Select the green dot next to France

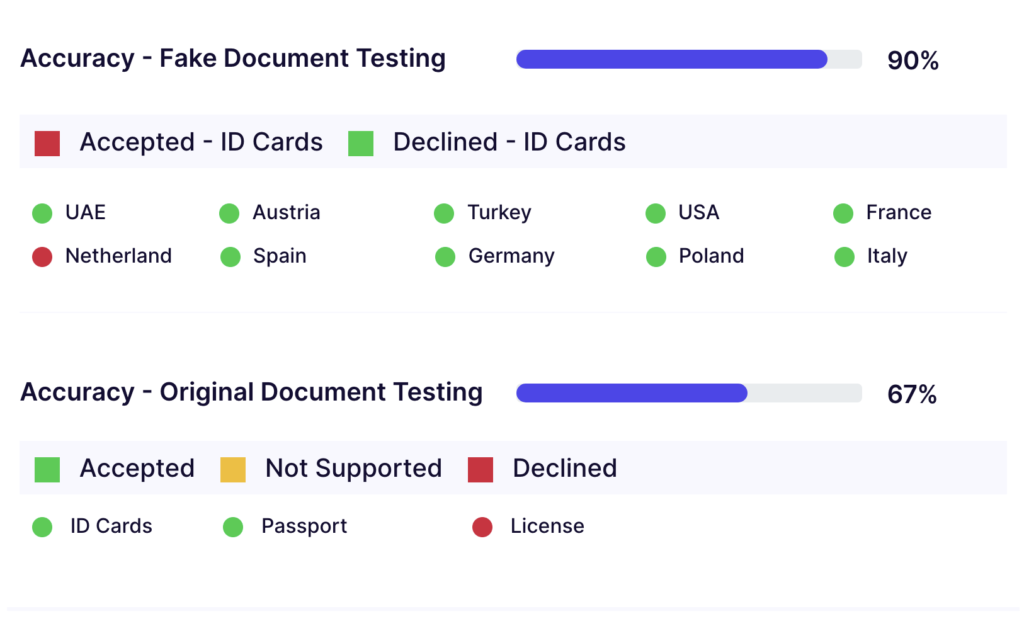843,213
